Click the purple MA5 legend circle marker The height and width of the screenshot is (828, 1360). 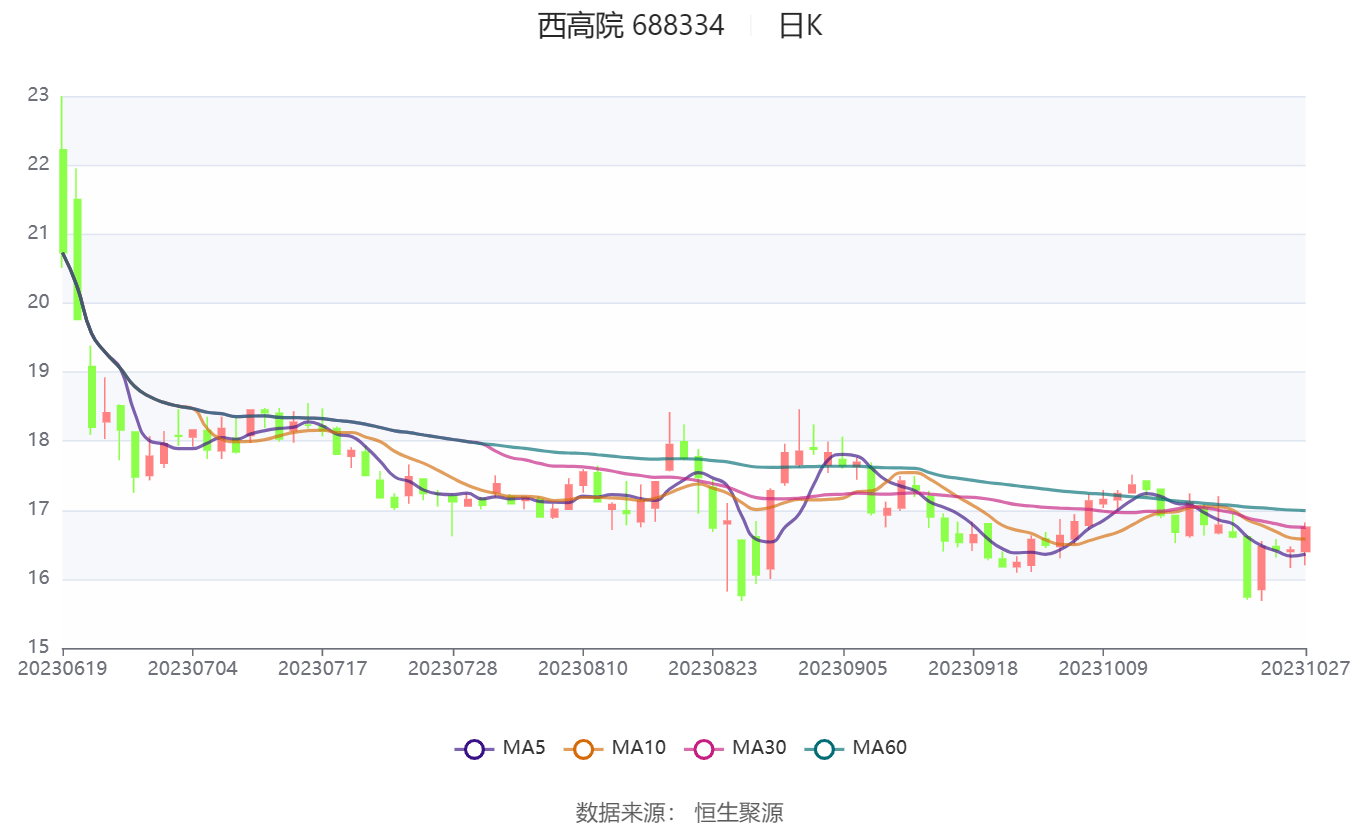tap(474, 748)
